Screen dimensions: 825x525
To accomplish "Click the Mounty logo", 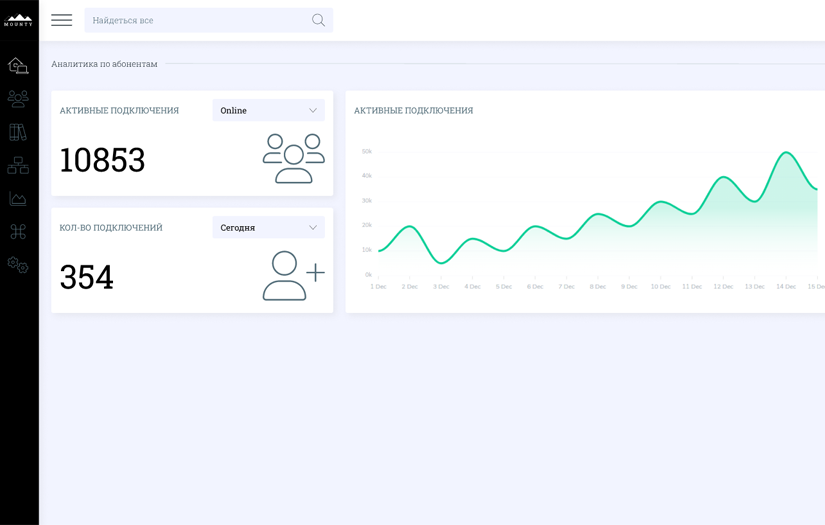I will [x=18, y=20].
